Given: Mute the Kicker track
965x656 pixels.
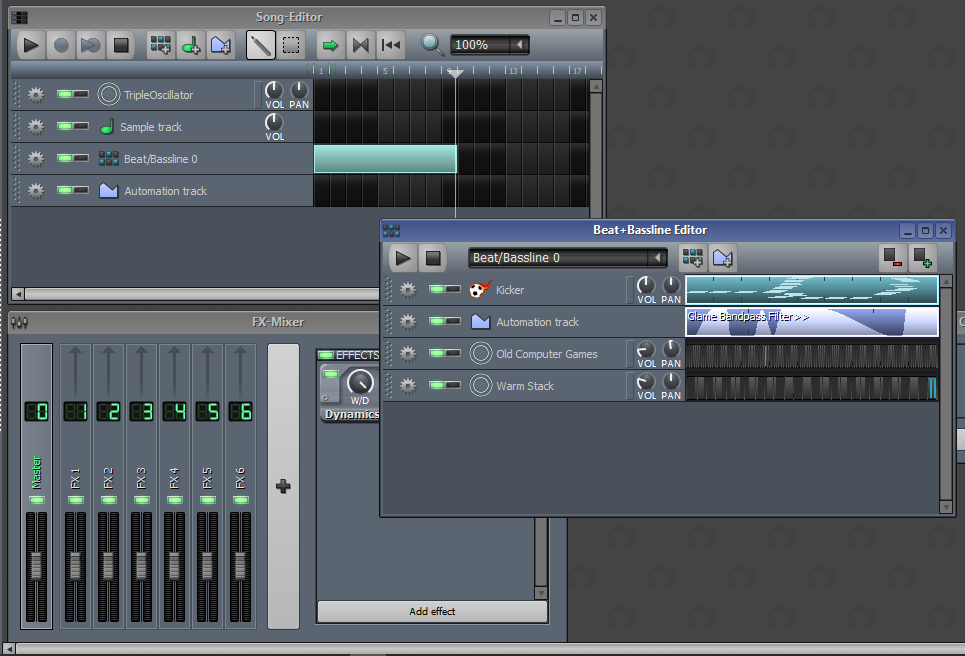Looking at the screenshot, I should click(437, 289).
